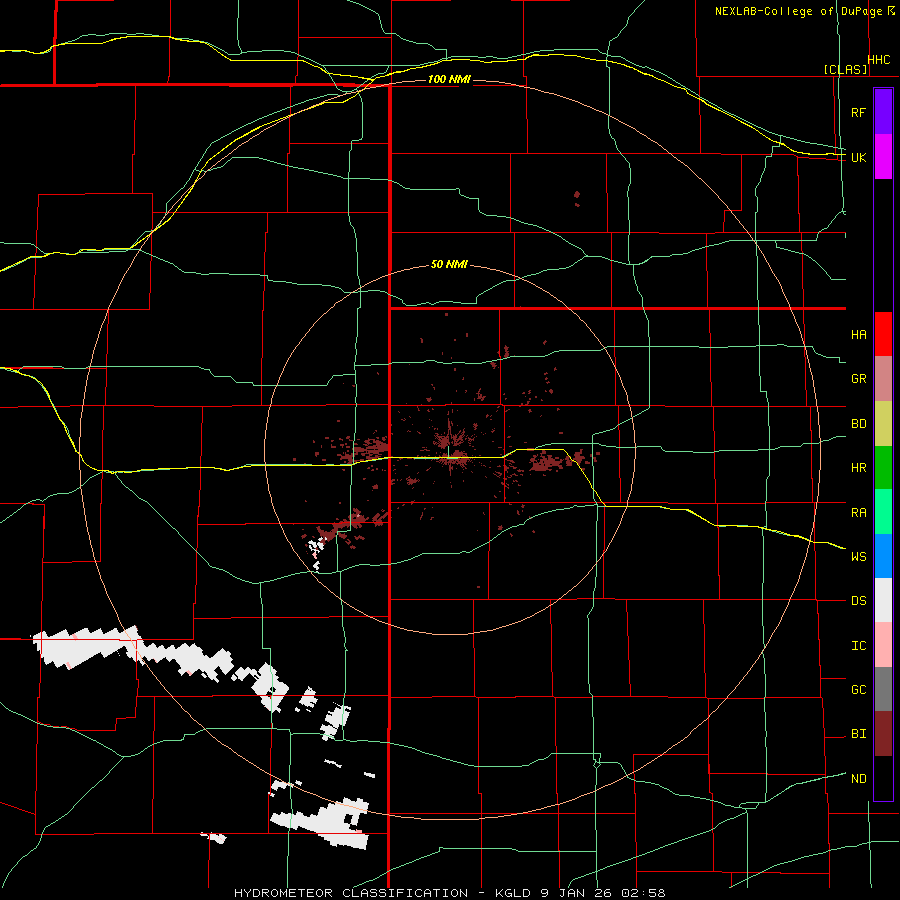900x900 pixels.
Task: Click the 100 NMI range ring label
Action: [449, 79]
